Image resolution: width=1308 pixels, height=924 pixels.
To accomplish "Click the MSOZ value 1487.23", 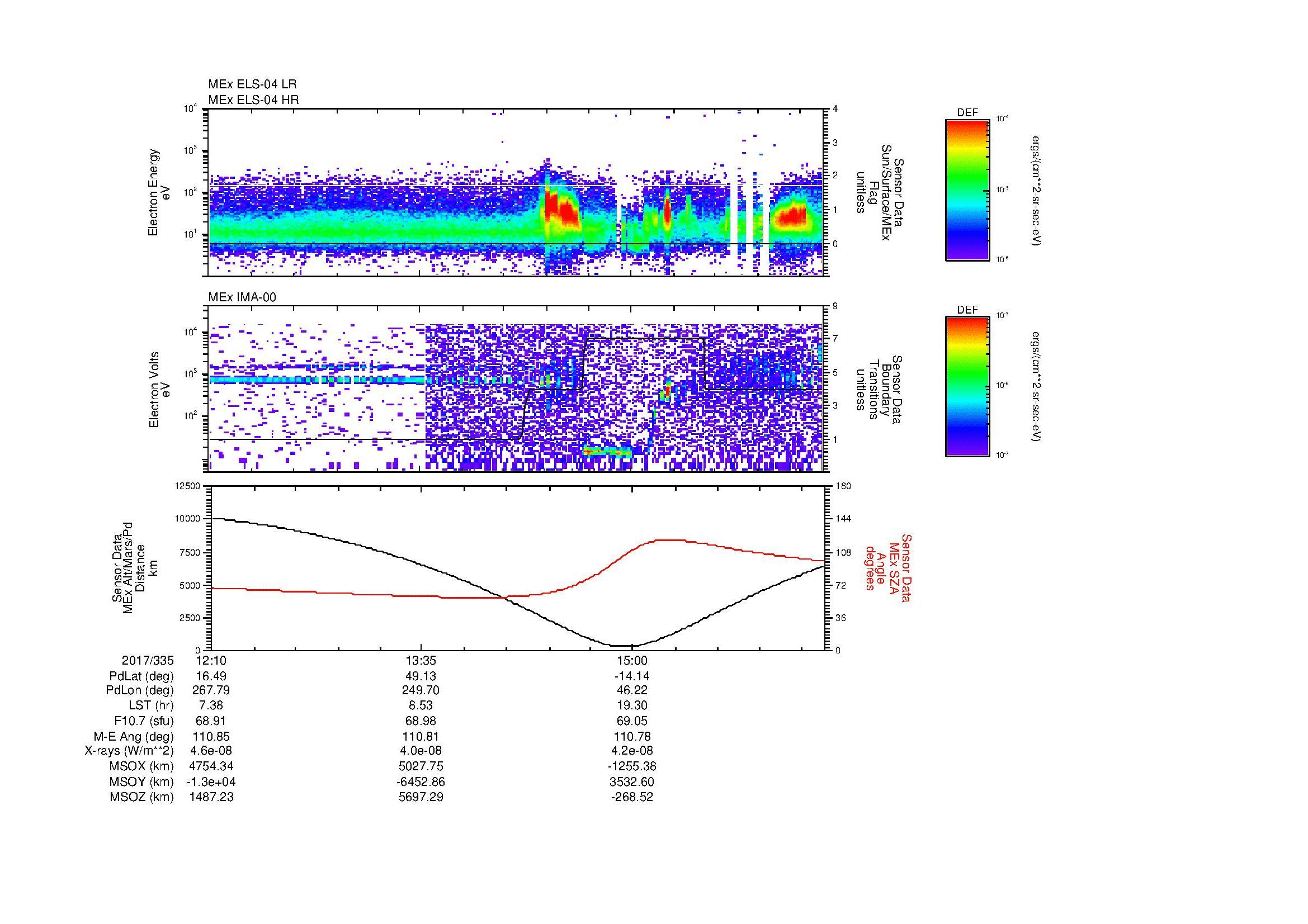I will [x=211, y=797].
